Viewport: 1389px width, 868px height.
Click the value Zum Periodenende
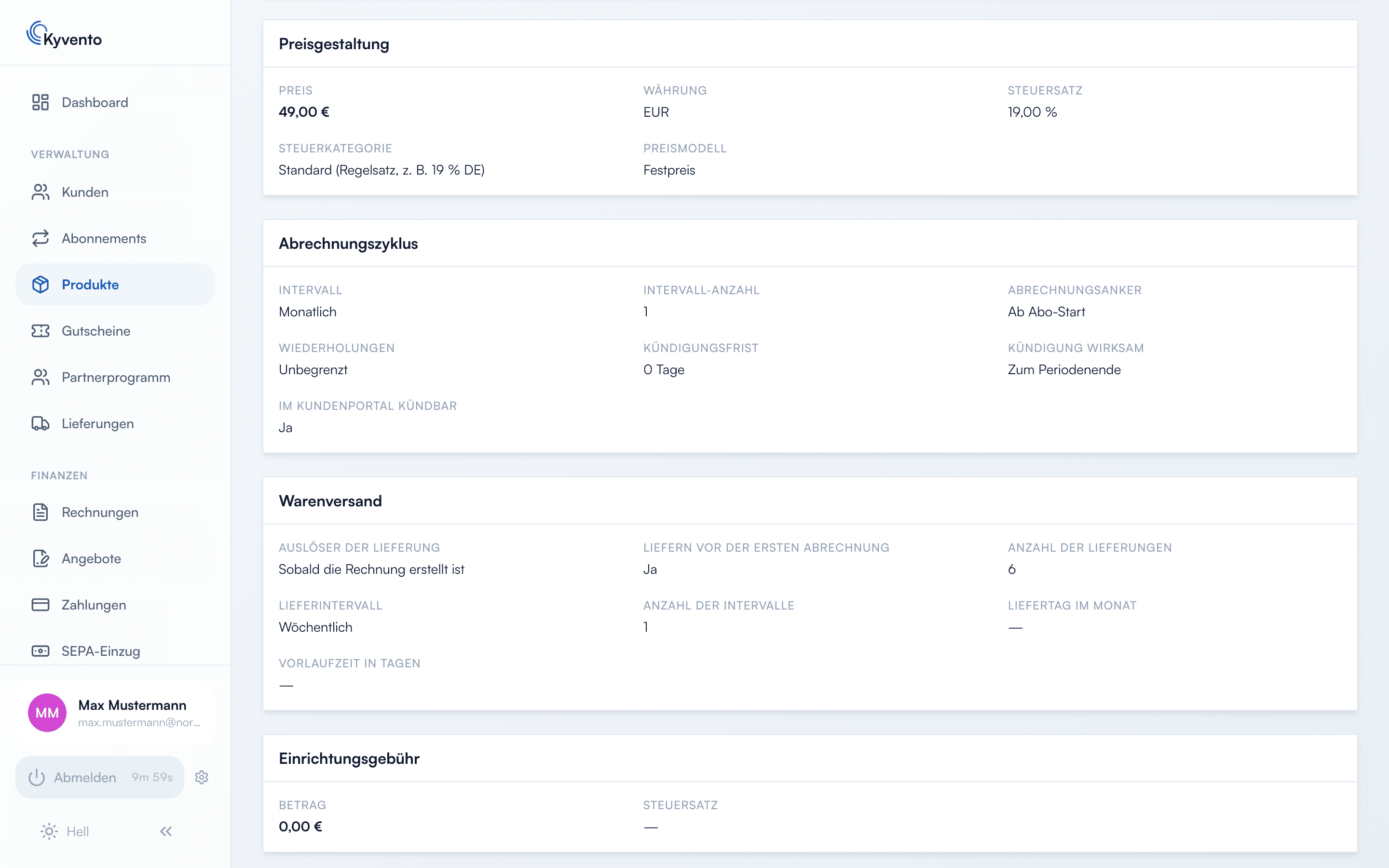(x=1063, y=370)
